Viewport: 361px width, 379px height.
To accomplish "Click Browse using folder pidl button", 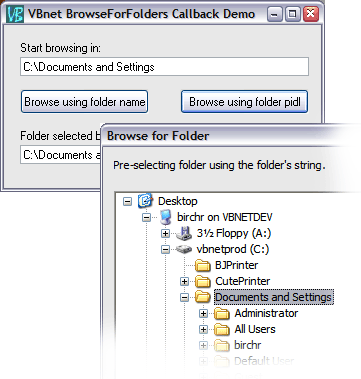I will [244, 102].
